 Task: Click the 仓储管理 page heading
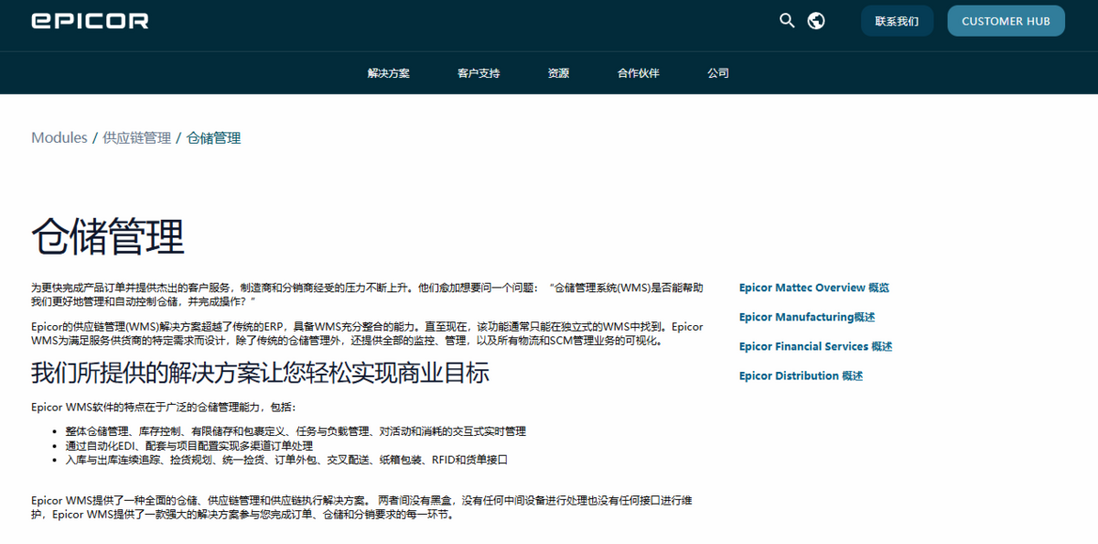coord(108,237)
